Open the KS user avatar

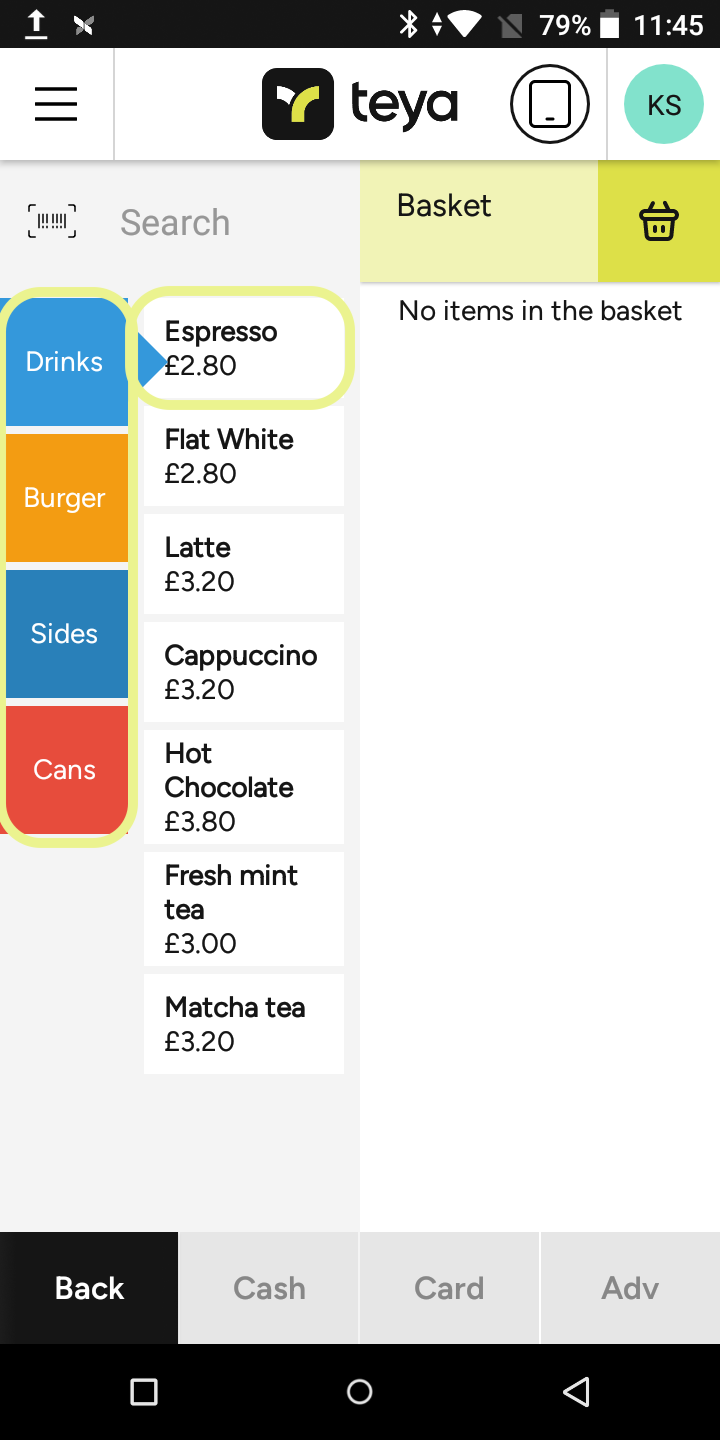(x=664, y=104)
